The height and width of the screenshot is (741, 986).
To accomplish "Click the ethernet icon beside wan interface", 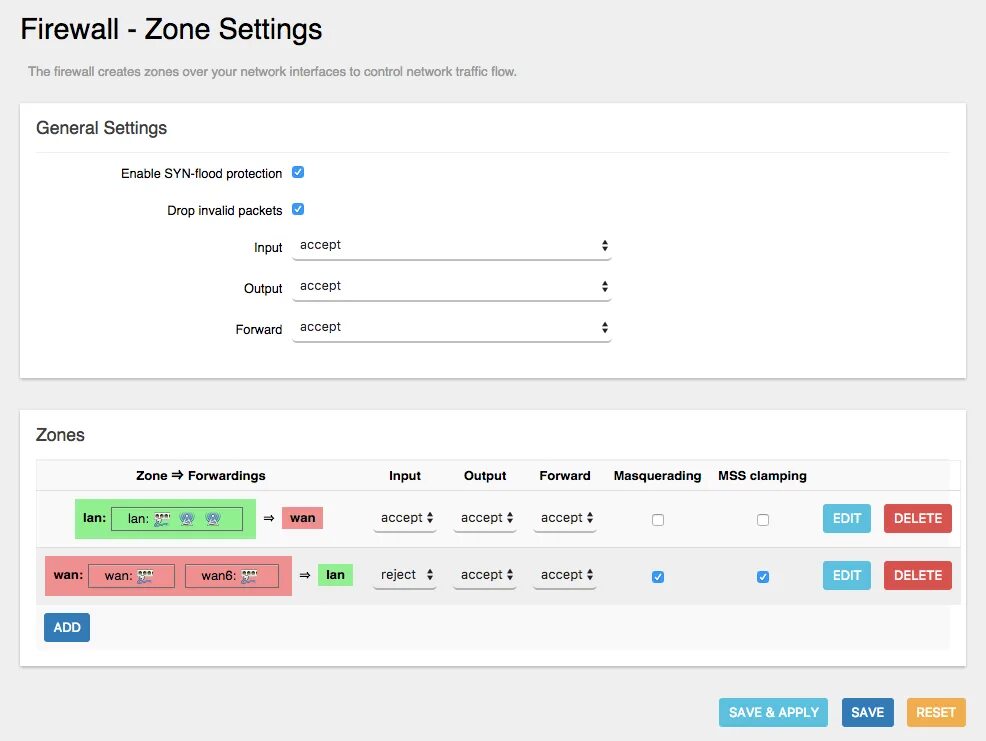I will coord(144,576).
